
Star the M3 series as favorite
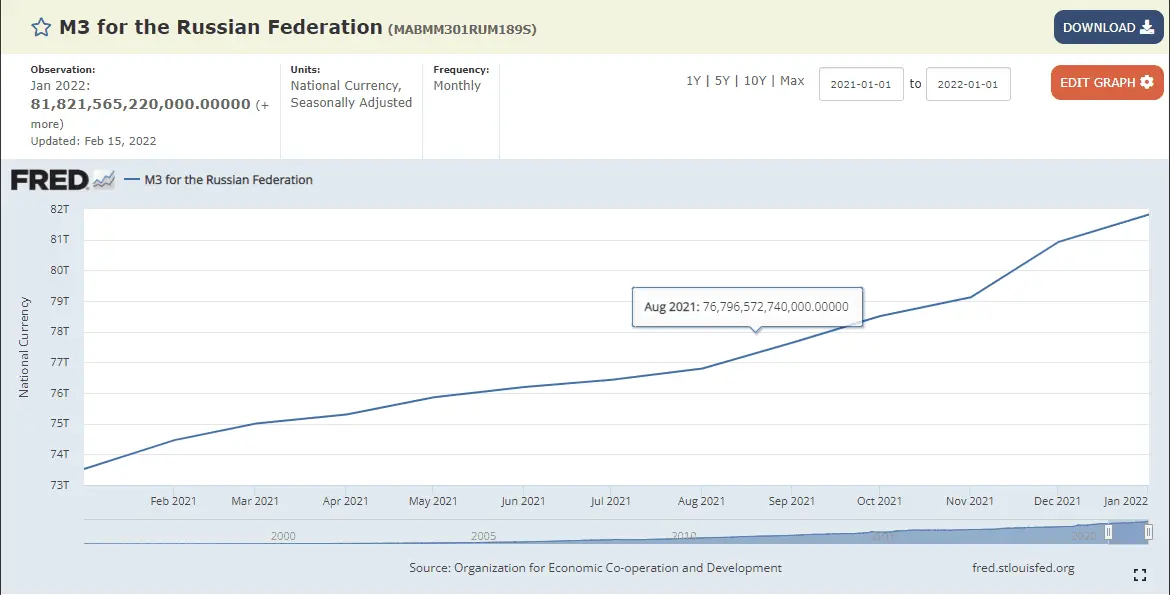(x=41, y=28)
